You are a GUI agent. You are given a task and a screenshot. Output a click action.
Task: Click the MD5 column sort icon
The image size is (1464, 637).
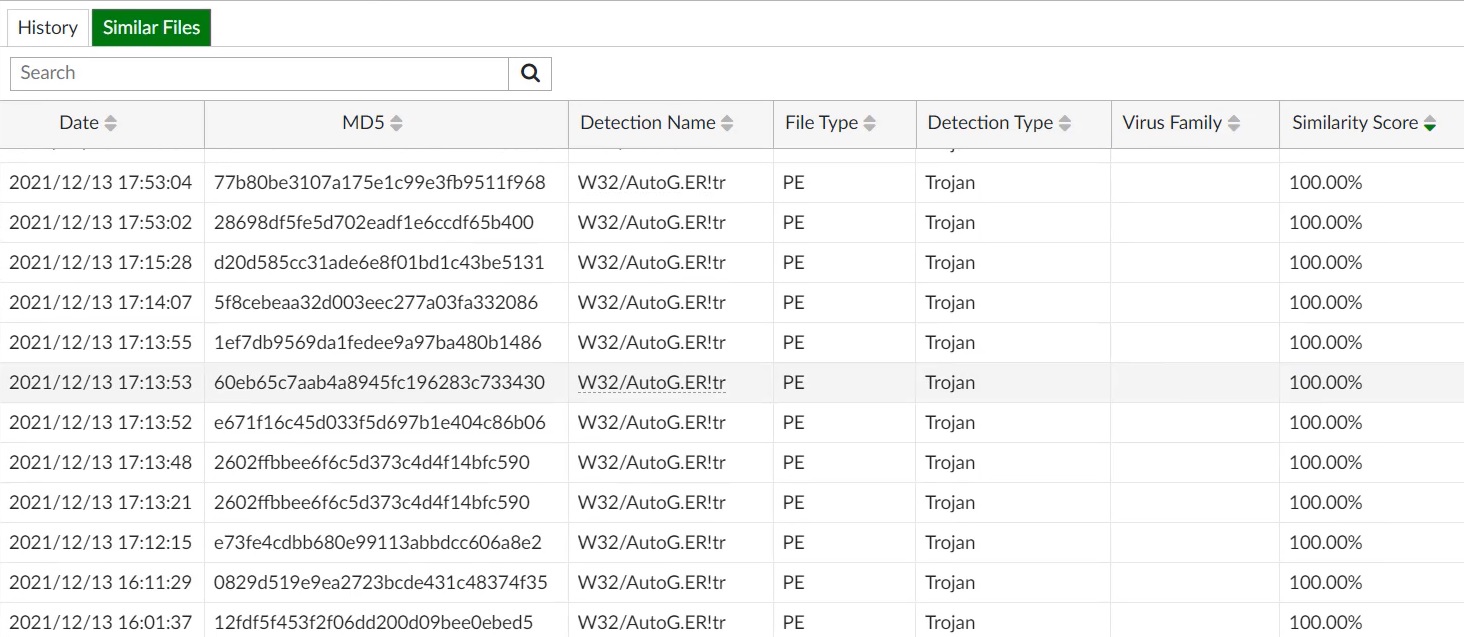397,123
